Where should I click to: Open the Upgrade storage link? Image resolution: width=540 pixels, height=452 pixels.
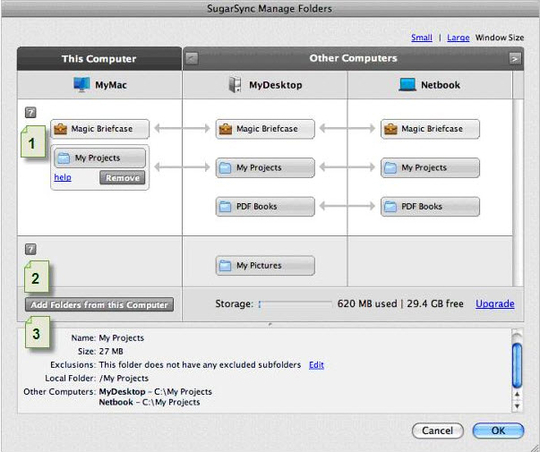tap(495, 304)
